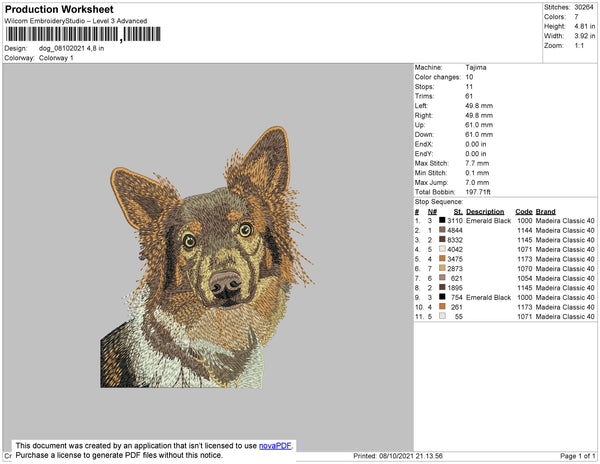Click the tan swatch beside 2873 stitches
Screen dimensions: 600x464
point(442,268)
